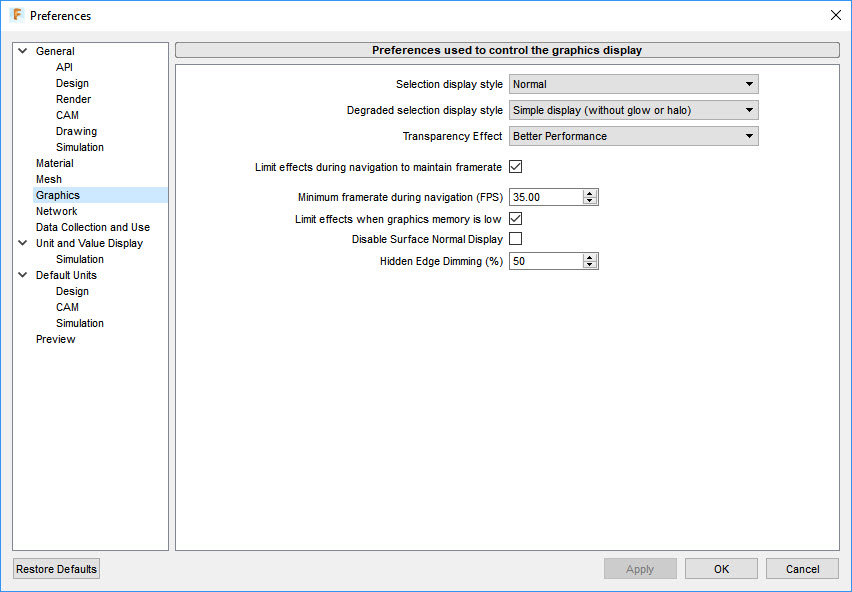Open the Transparency Effect dropdown

[x=634, y=136]
